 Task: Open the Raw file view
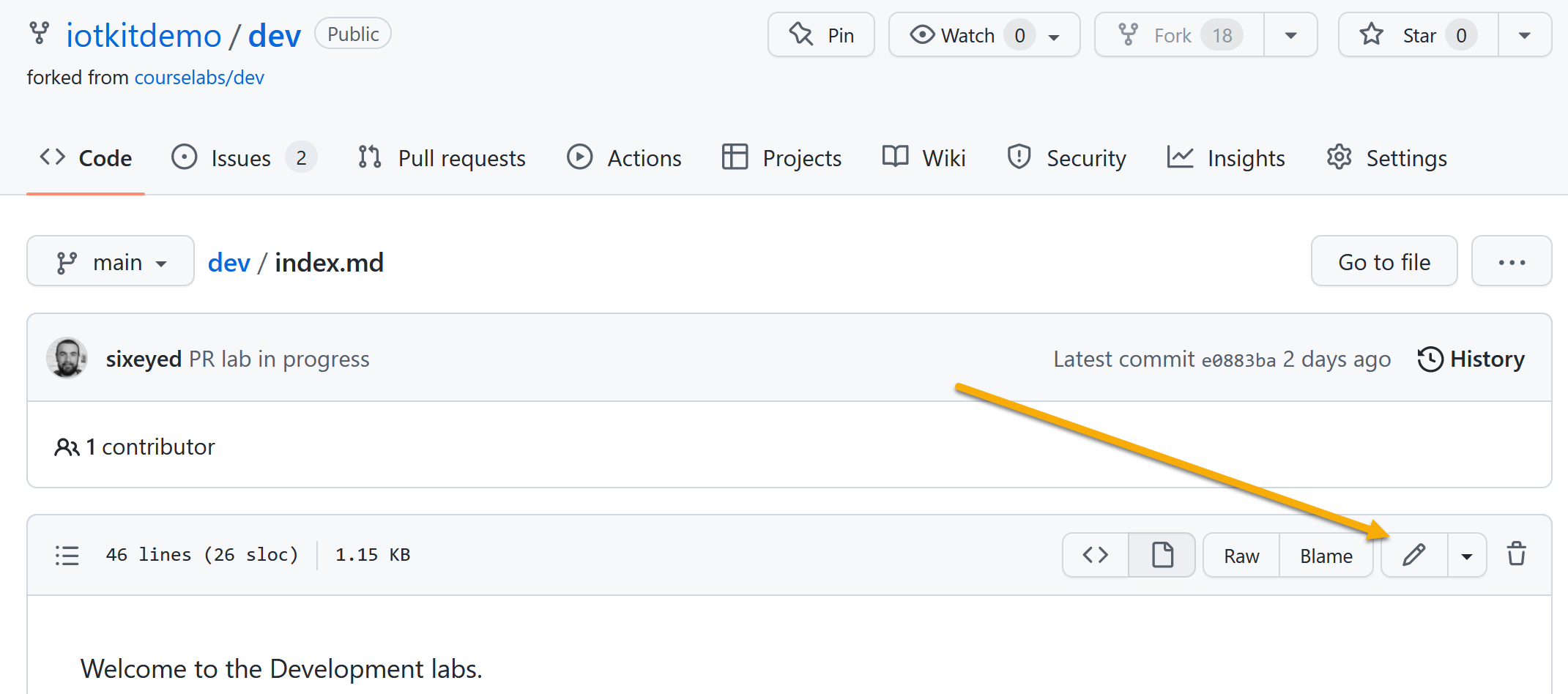[x=1241, y=556]
